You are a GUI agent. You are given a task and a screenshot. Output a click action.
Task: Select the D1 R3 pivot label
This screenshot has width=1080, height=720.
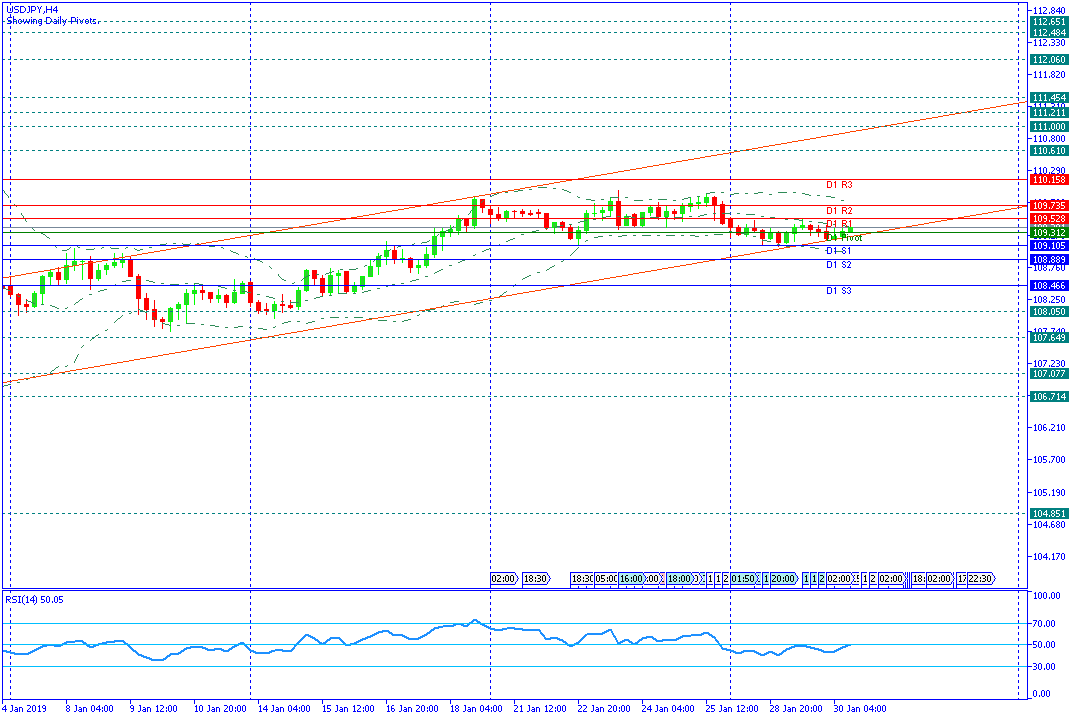pyautogui.click(x=839, y=185)
